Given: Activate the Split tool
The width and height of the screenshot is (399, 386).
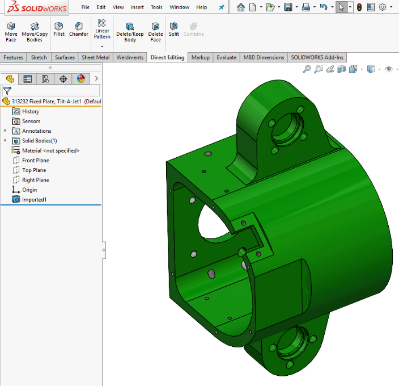Looking at the screenshot, I should tap(174, 29).
